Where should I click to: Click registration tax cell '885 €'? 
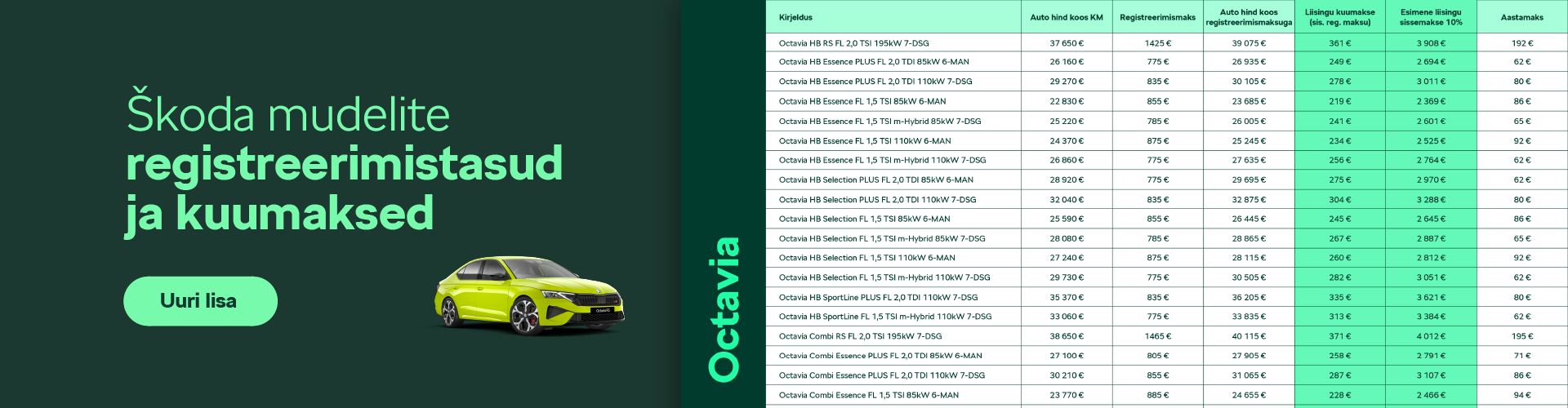point(1157,395)
